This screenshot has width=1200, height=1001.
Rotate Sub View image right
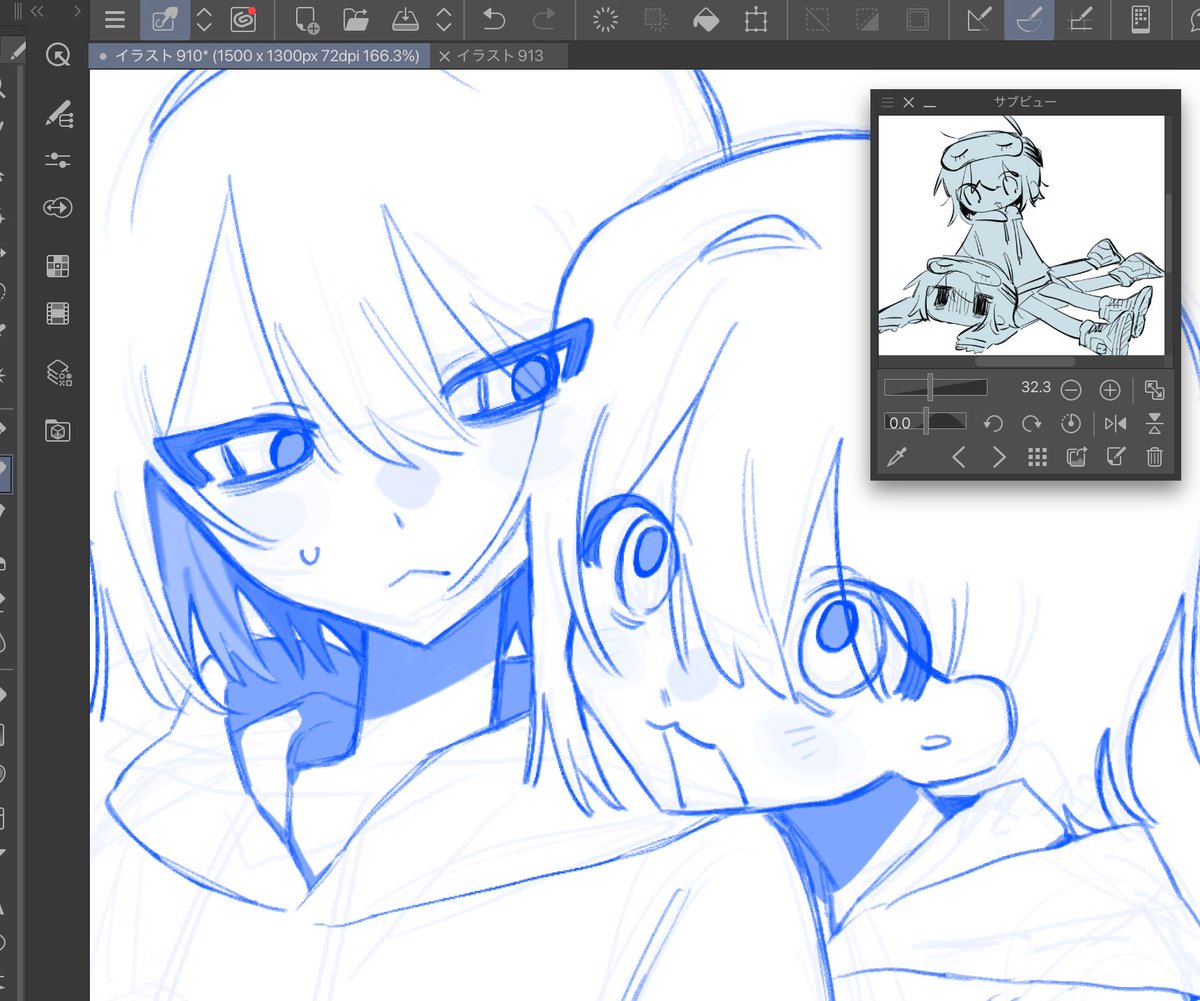pyautogui.click(x=1032, y=423)
